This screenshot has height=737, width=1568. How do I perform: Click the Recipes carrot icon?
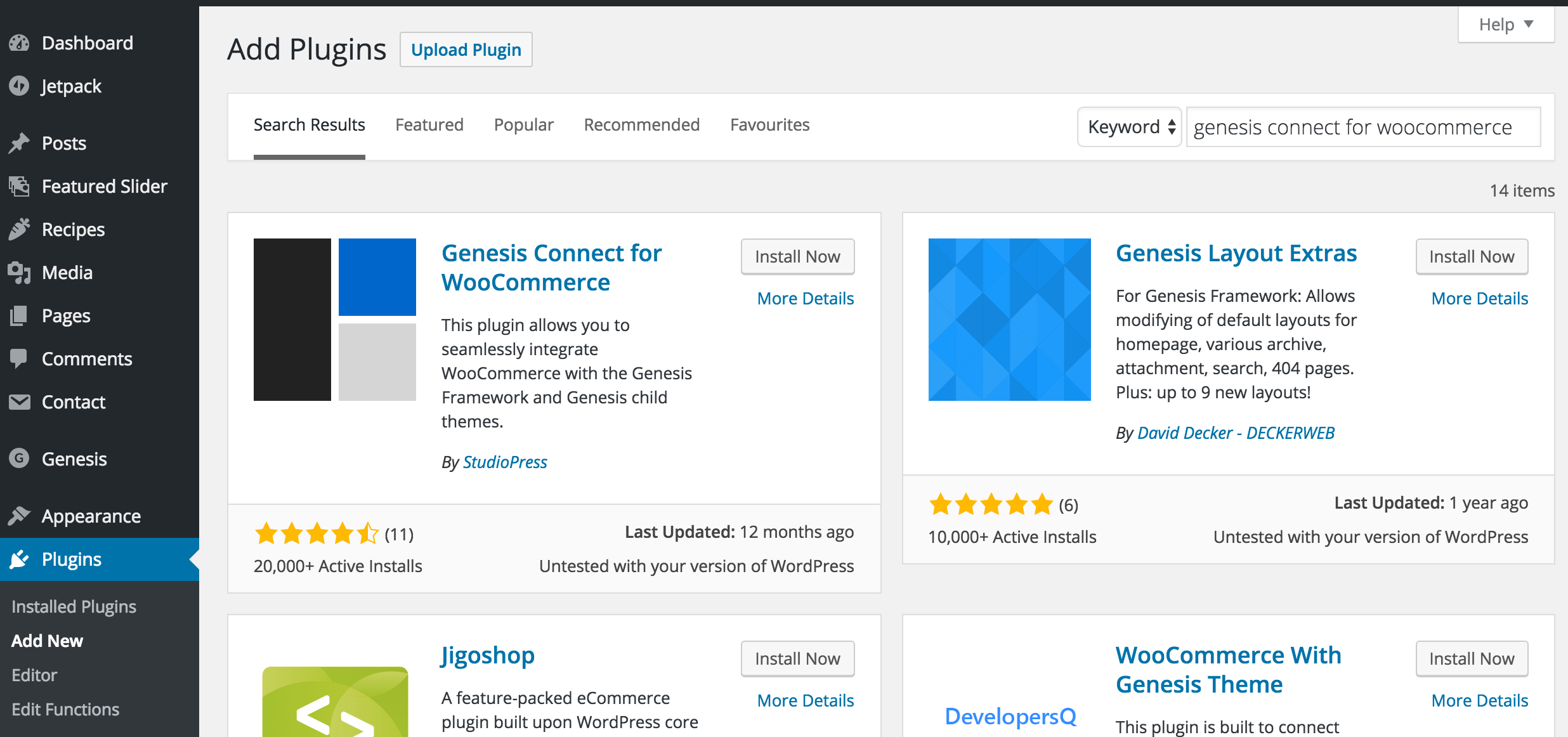tap(19, 230)
